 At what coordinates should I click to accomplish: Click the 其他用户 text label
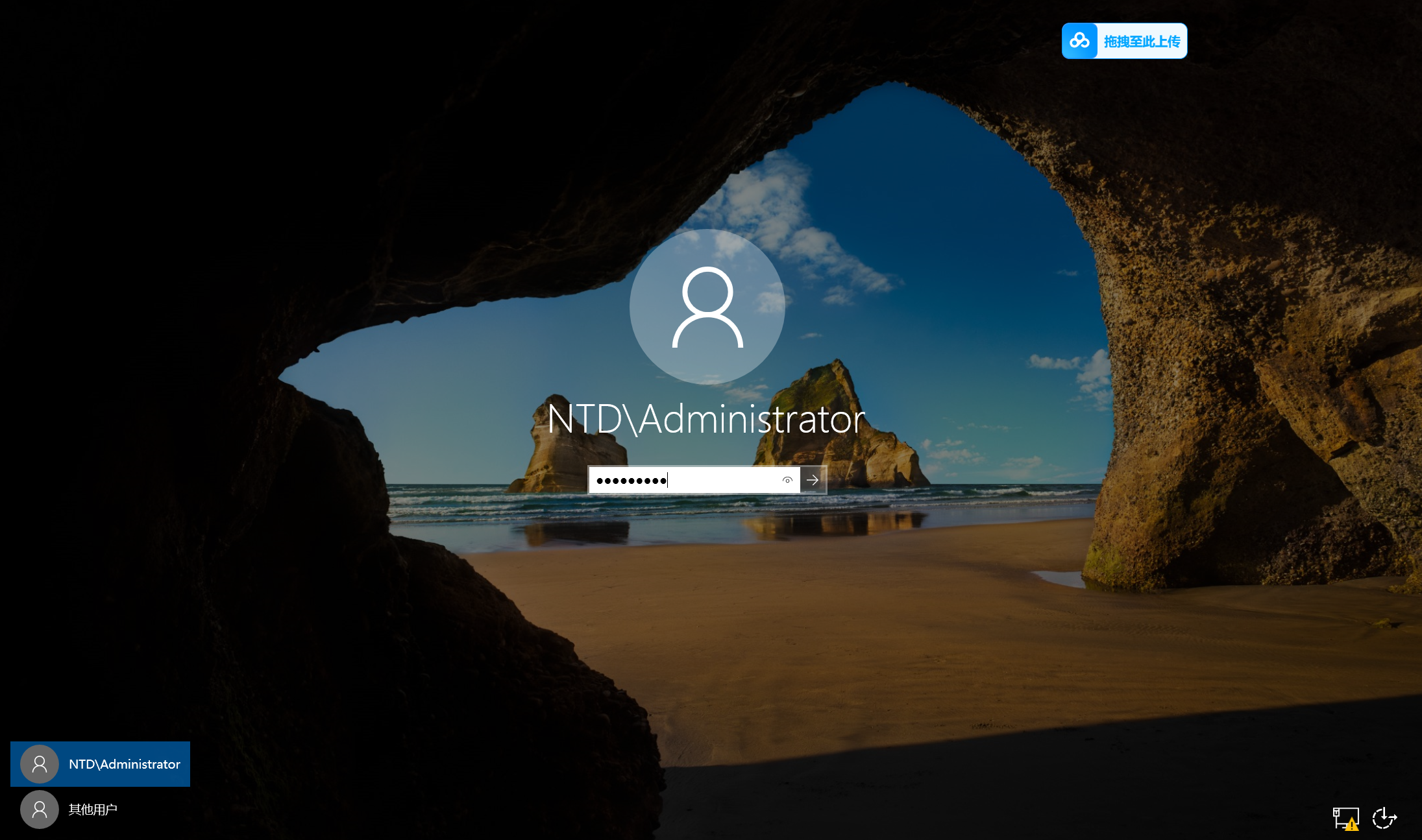pyautogui.click(x=93, y=810)
